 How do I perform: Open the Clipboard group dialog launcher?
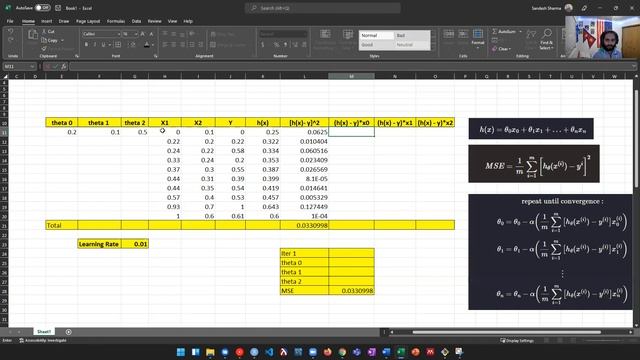click(76, 56)
